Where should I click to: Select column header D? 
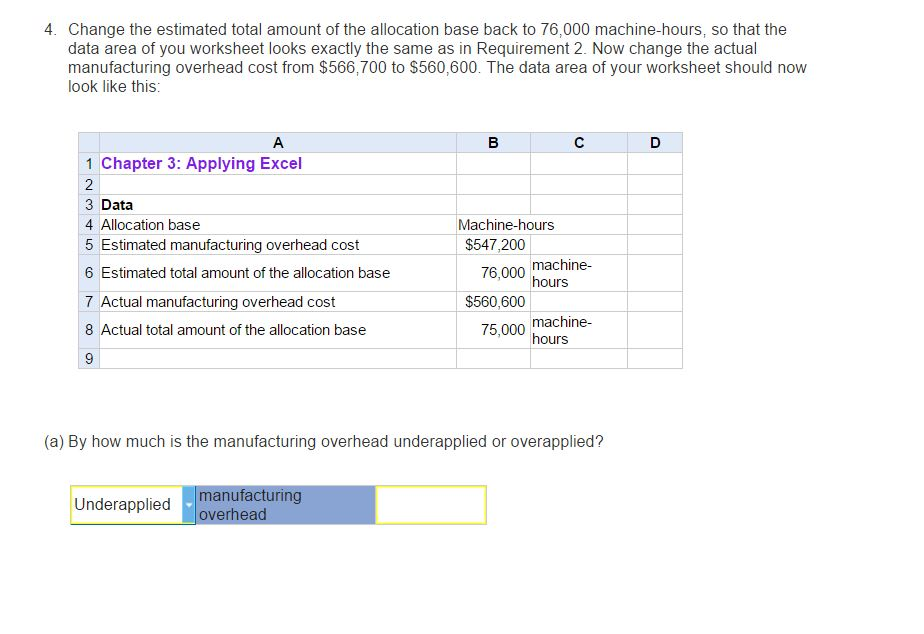[655, 142]
